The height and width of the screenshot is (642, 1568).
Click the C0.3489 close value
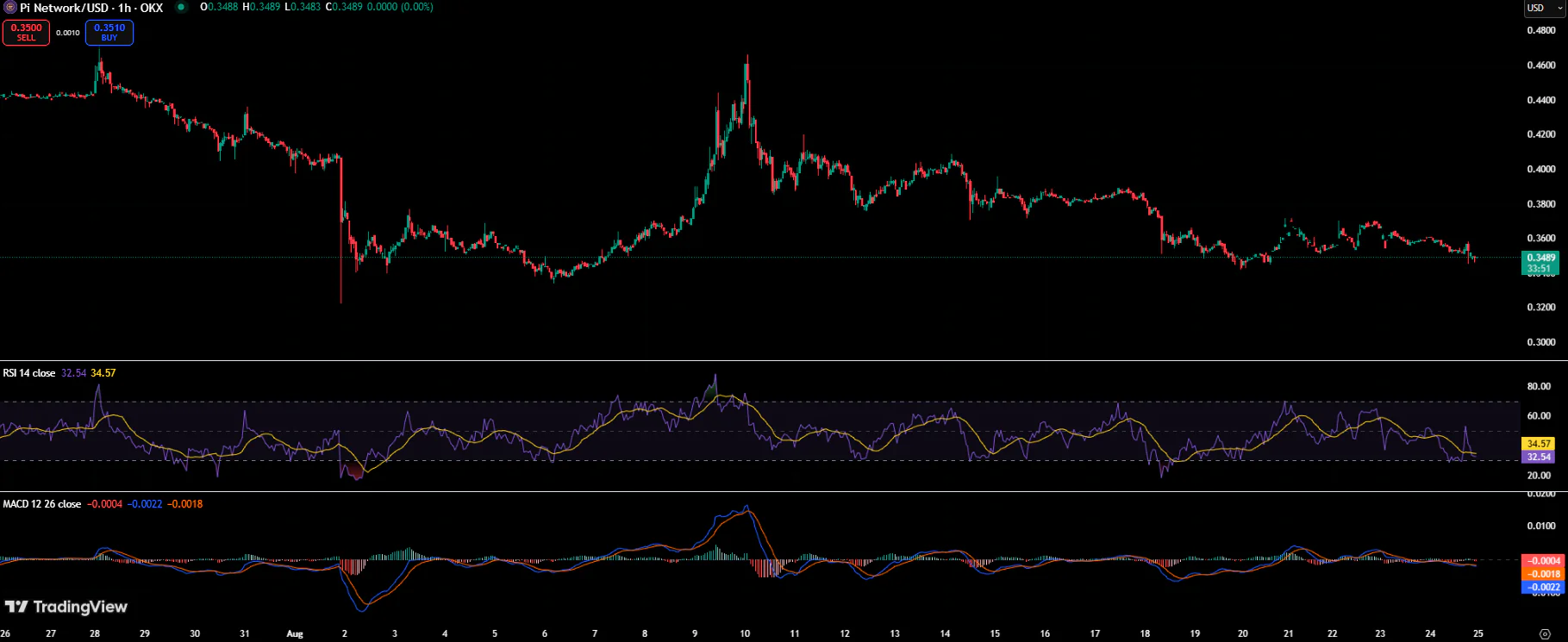344,7
